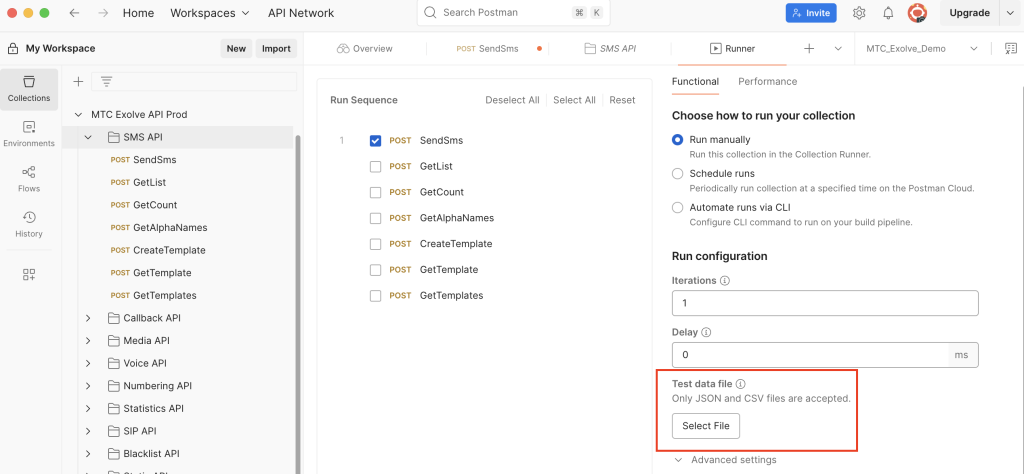Open the Workspaces dropdown menu

(210, 13)
